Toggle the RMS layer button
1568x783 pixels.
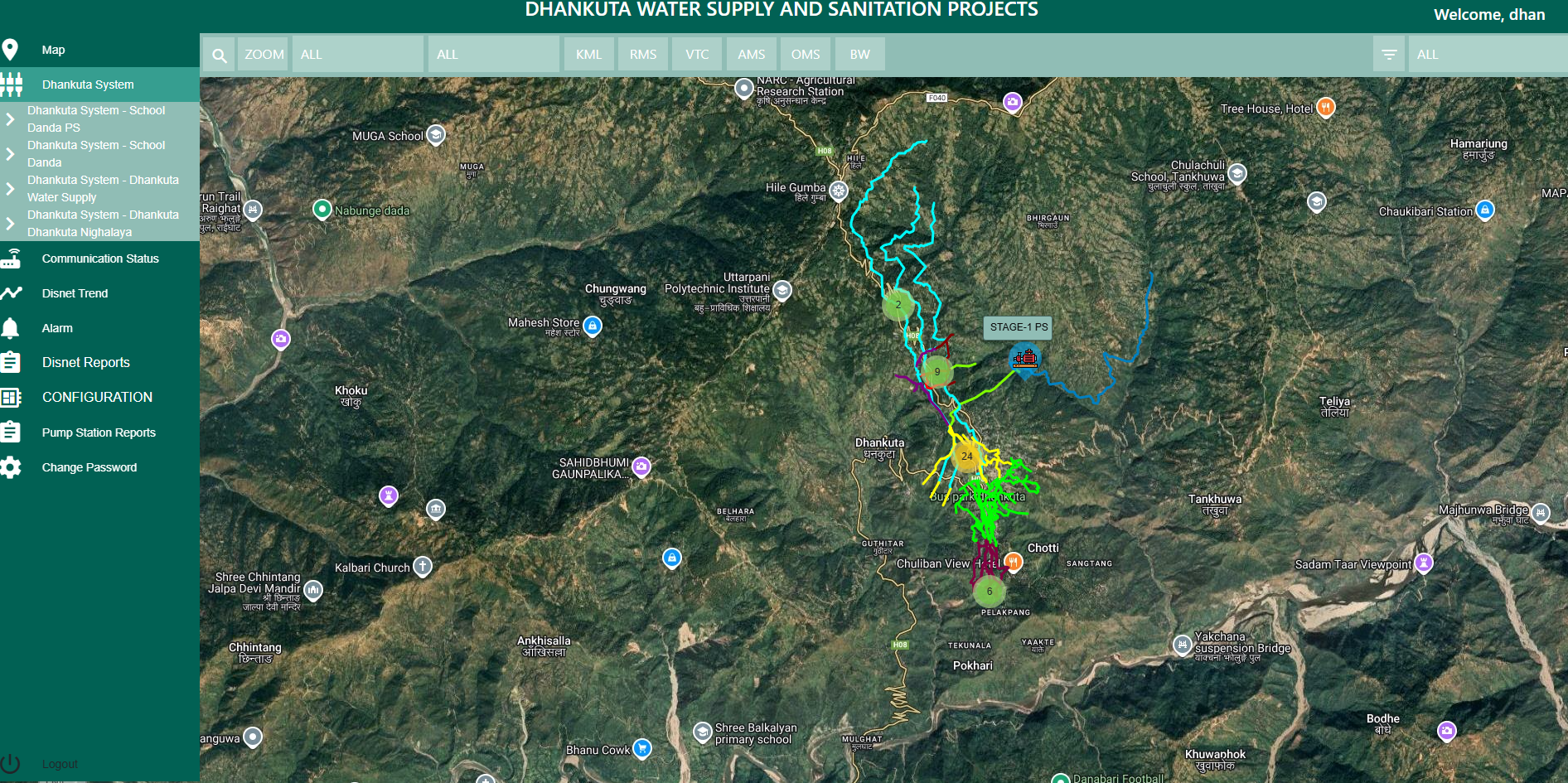642,55
